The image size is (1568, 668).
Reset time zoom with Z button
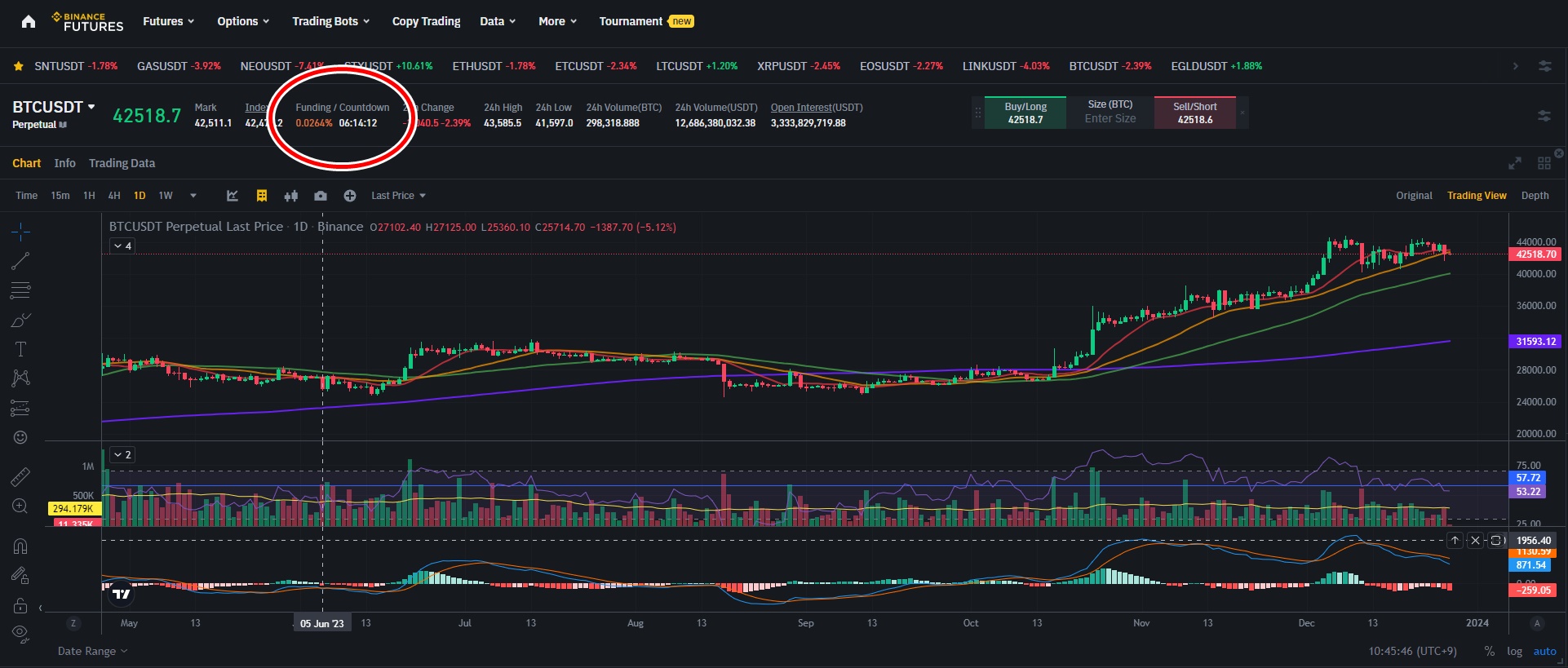coord(73,623)
